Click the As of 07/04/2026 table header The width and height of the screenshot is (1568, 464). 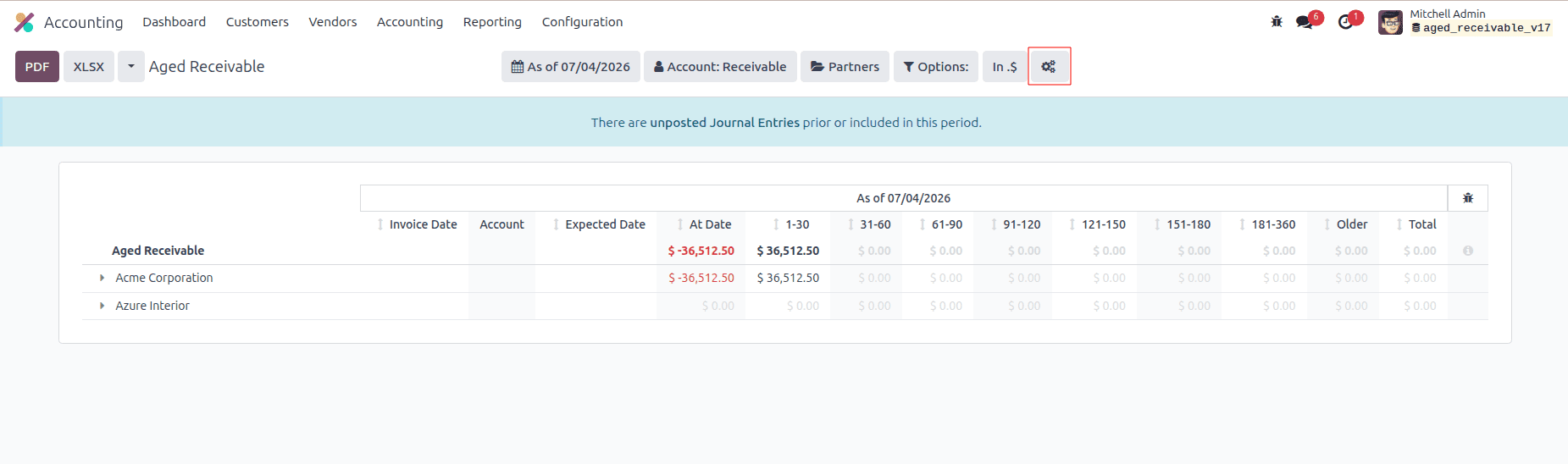coord(903,198)
